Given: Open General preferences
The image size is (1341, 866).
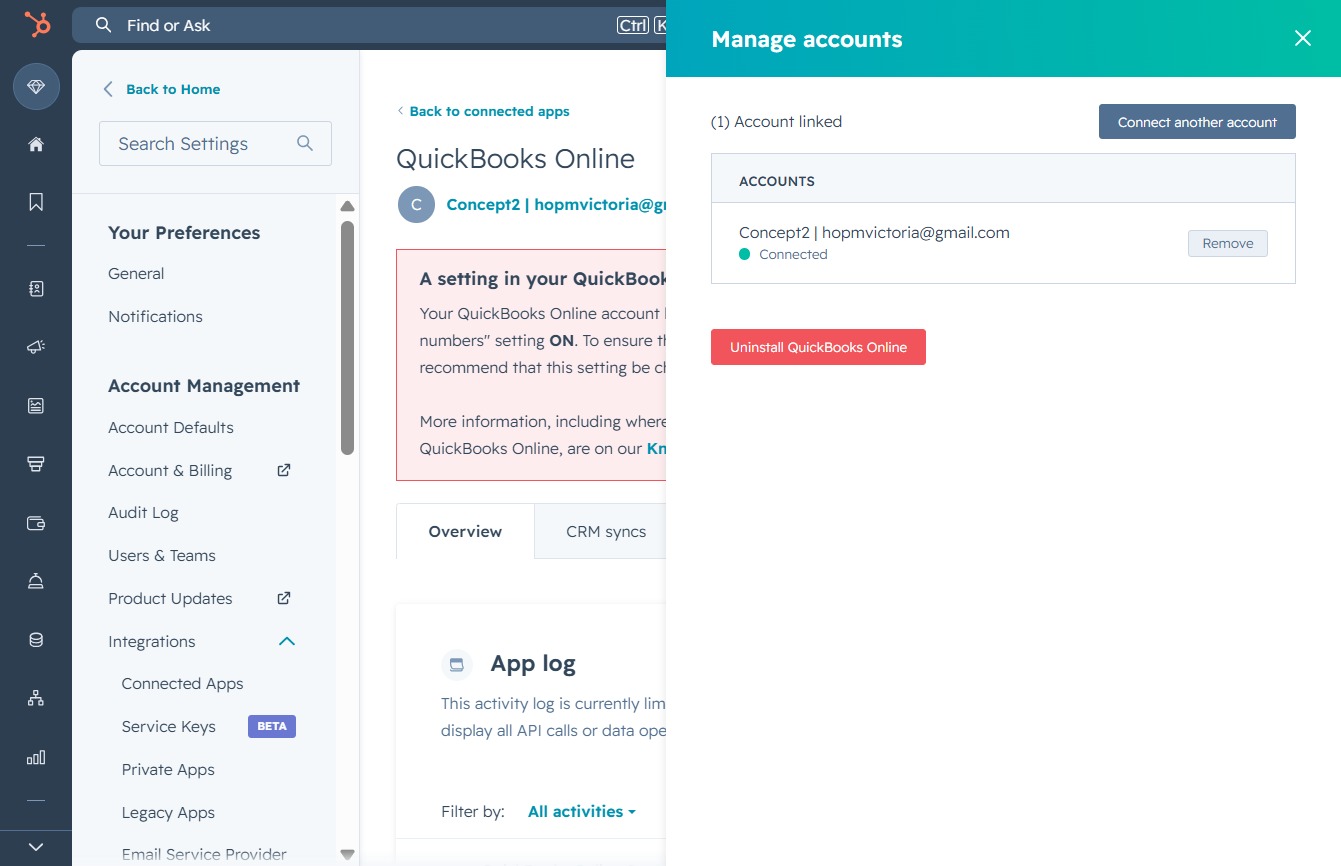Looking at the screenshot, I should point(136,273).
